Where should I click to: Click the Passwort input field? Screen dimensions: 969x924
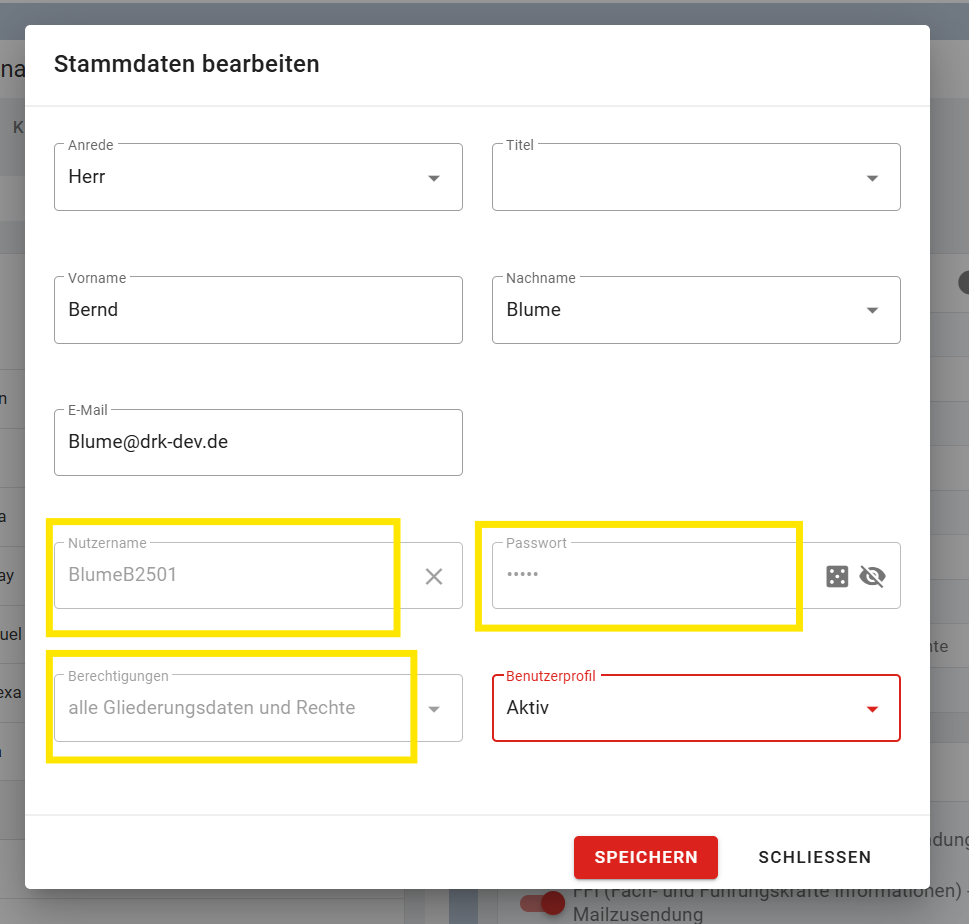point(650,576)
